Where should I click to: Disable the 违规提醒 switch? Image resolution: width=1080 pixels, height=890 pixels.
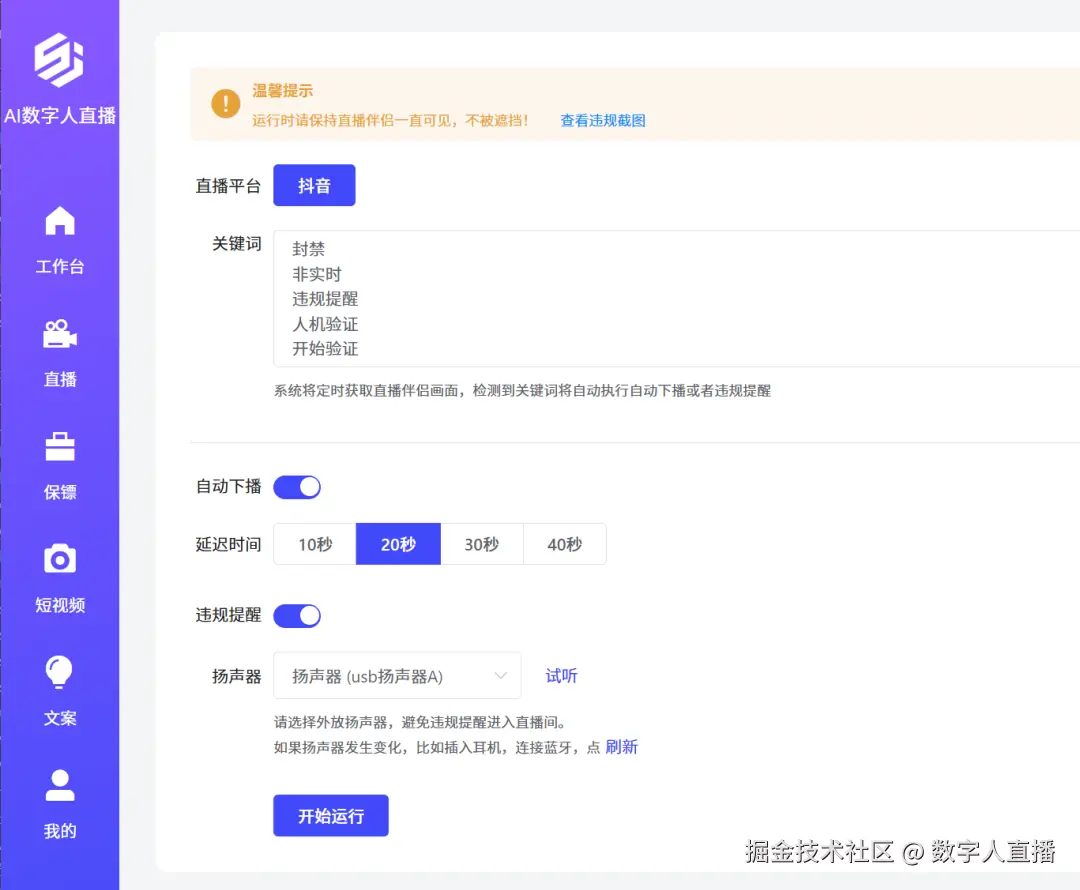click(297, 616)
